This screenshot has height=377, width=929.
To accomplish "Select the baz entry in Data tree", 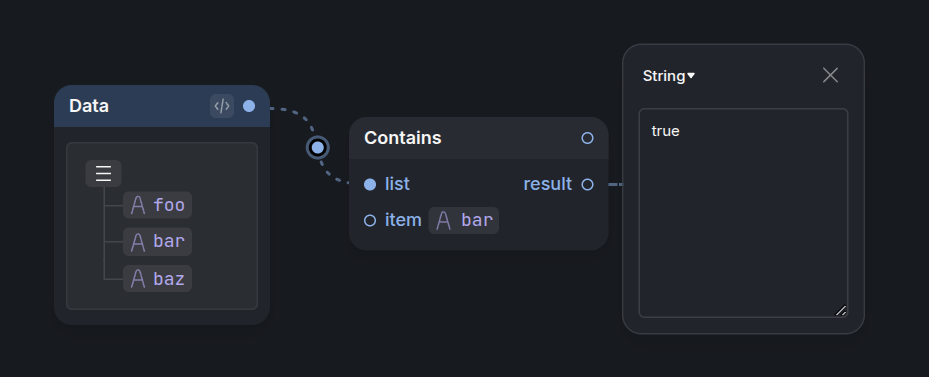I will pos(158,278).
